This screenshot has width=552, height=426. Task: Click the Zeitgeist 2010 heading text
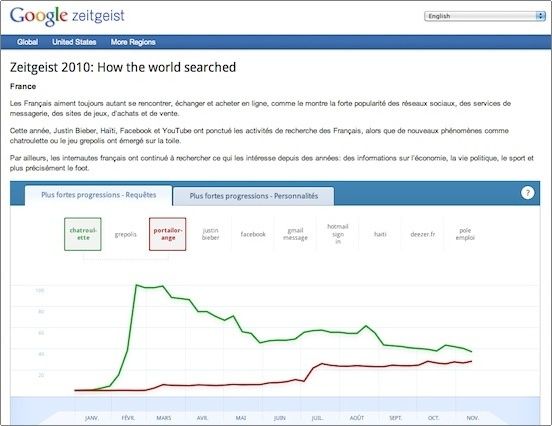point(123,67)
